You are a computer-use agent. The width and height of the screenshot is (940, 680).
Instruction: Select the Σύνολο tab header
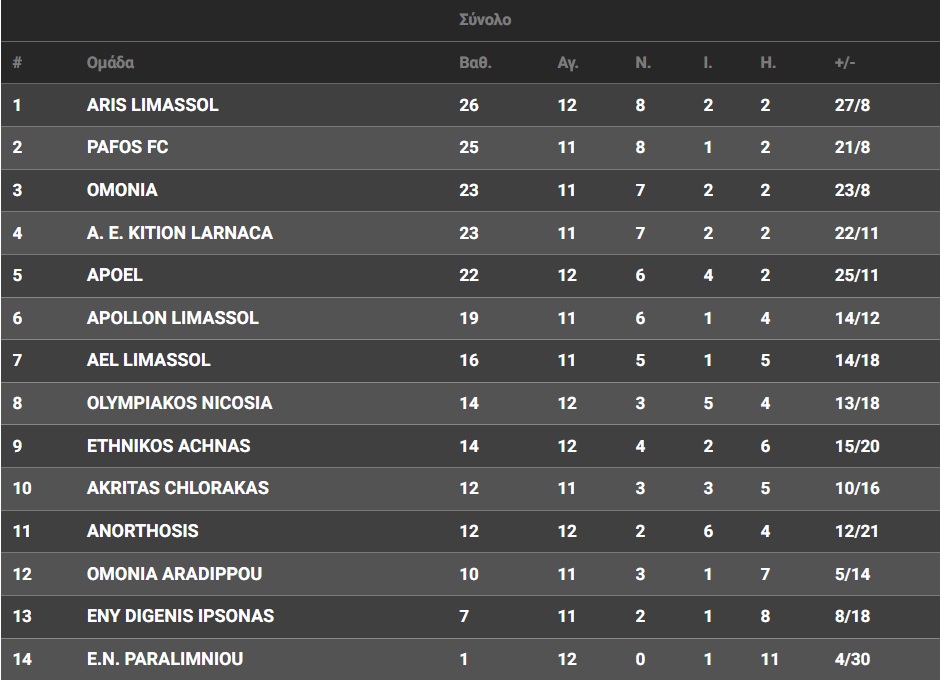(484, 20)
